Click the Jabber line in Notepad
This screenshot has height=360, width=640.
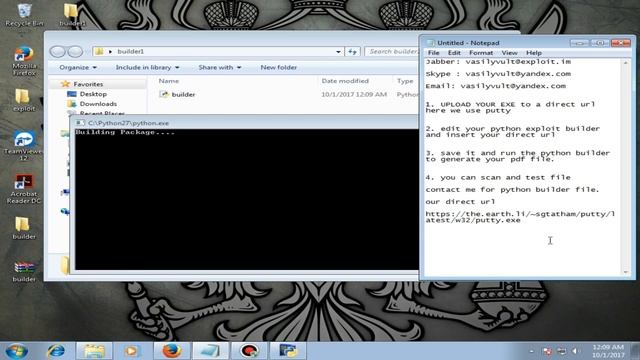pos(498,62)
